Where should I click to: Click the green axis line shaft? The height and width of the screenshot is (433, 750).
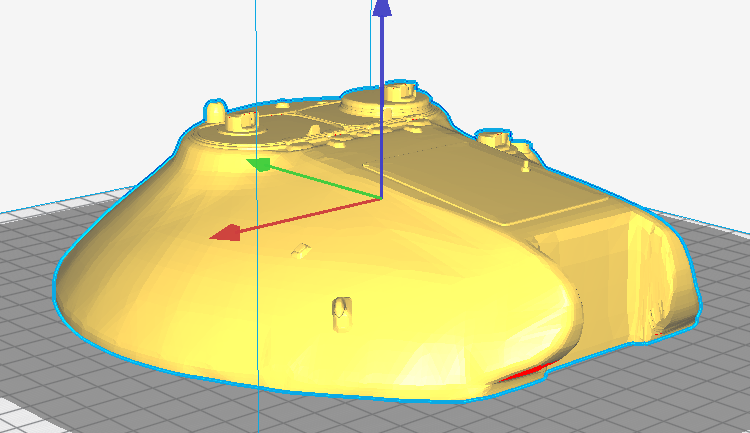click(320, 181)
